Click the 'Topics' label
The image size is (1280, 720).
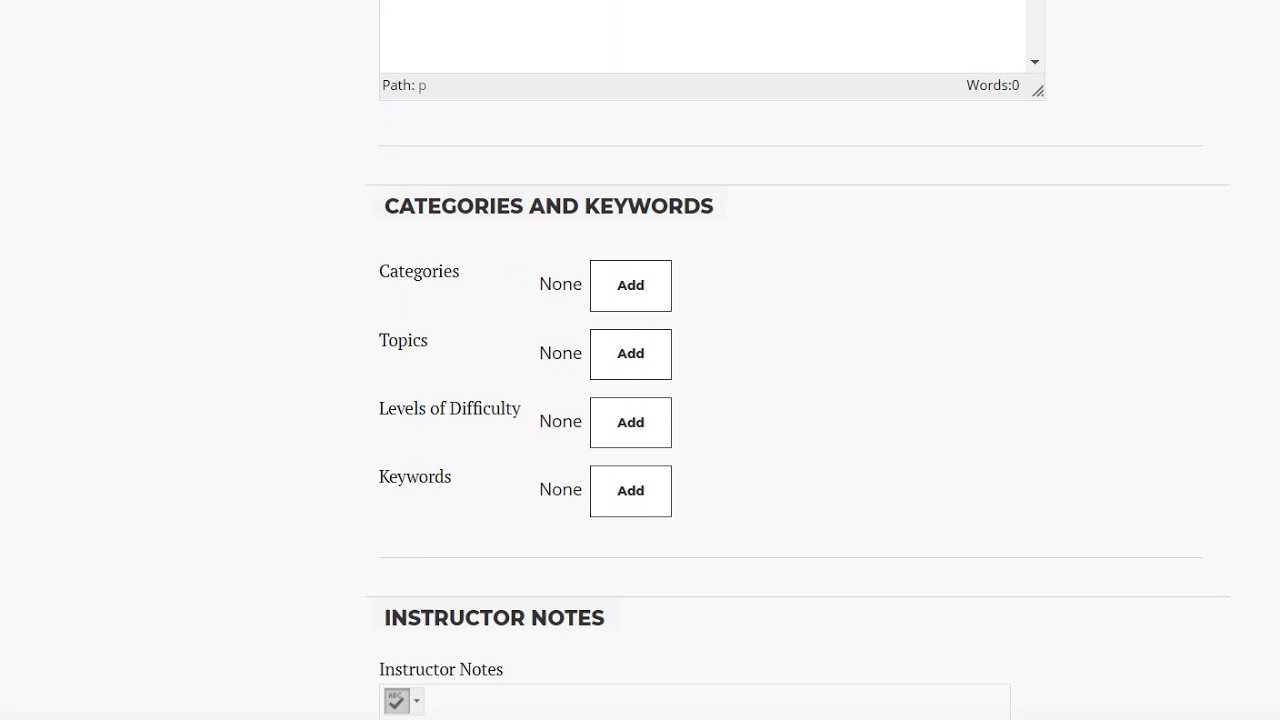[403, 340]
